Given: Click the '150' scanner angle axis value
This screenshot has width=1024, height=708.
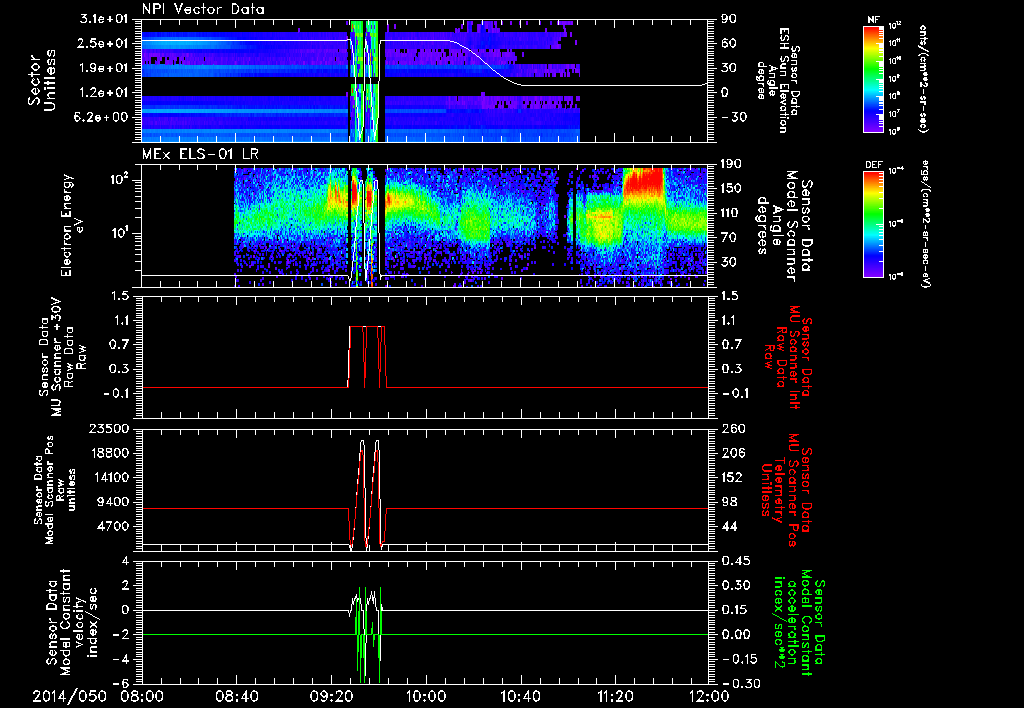Looking at the screenshot, I should click(x=733, y=188).
